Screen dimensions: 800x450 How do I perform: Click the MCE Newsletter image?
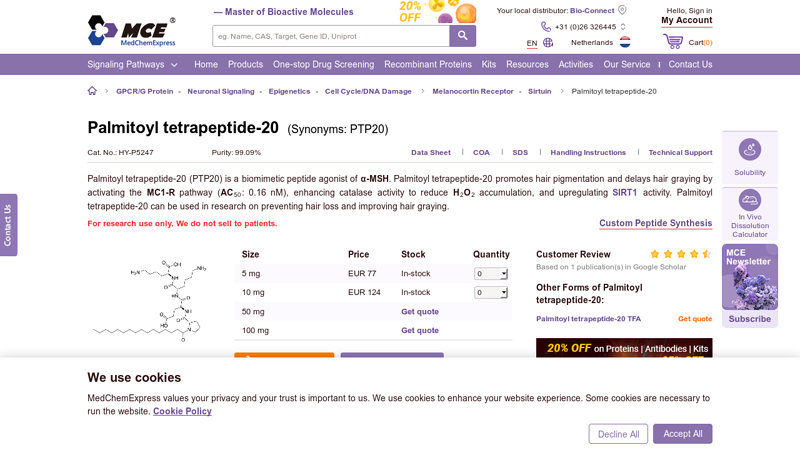click(x=749, y=277)
